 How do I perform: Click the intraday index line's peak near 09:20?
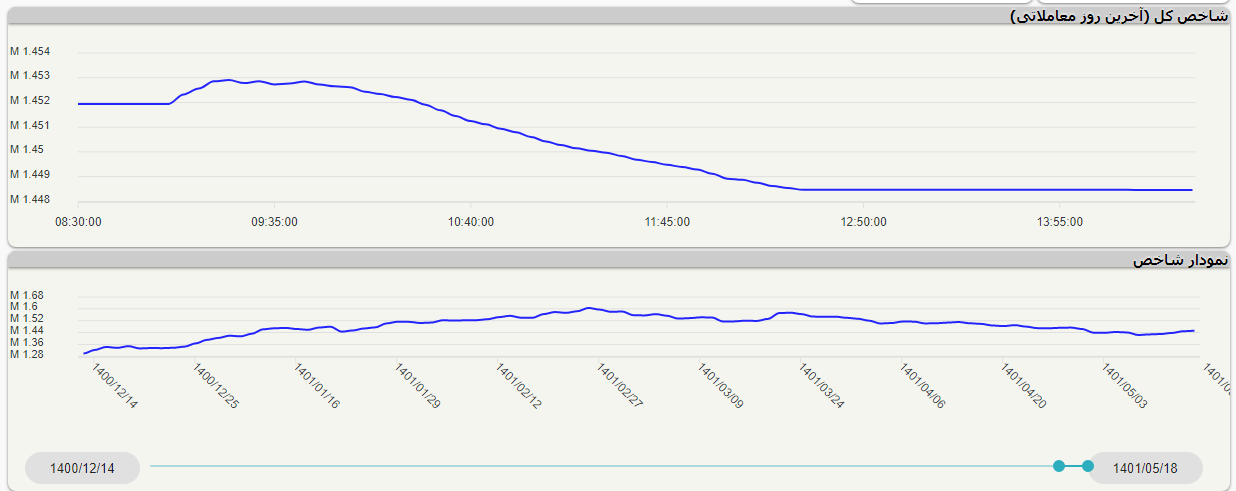click(228, 80)
